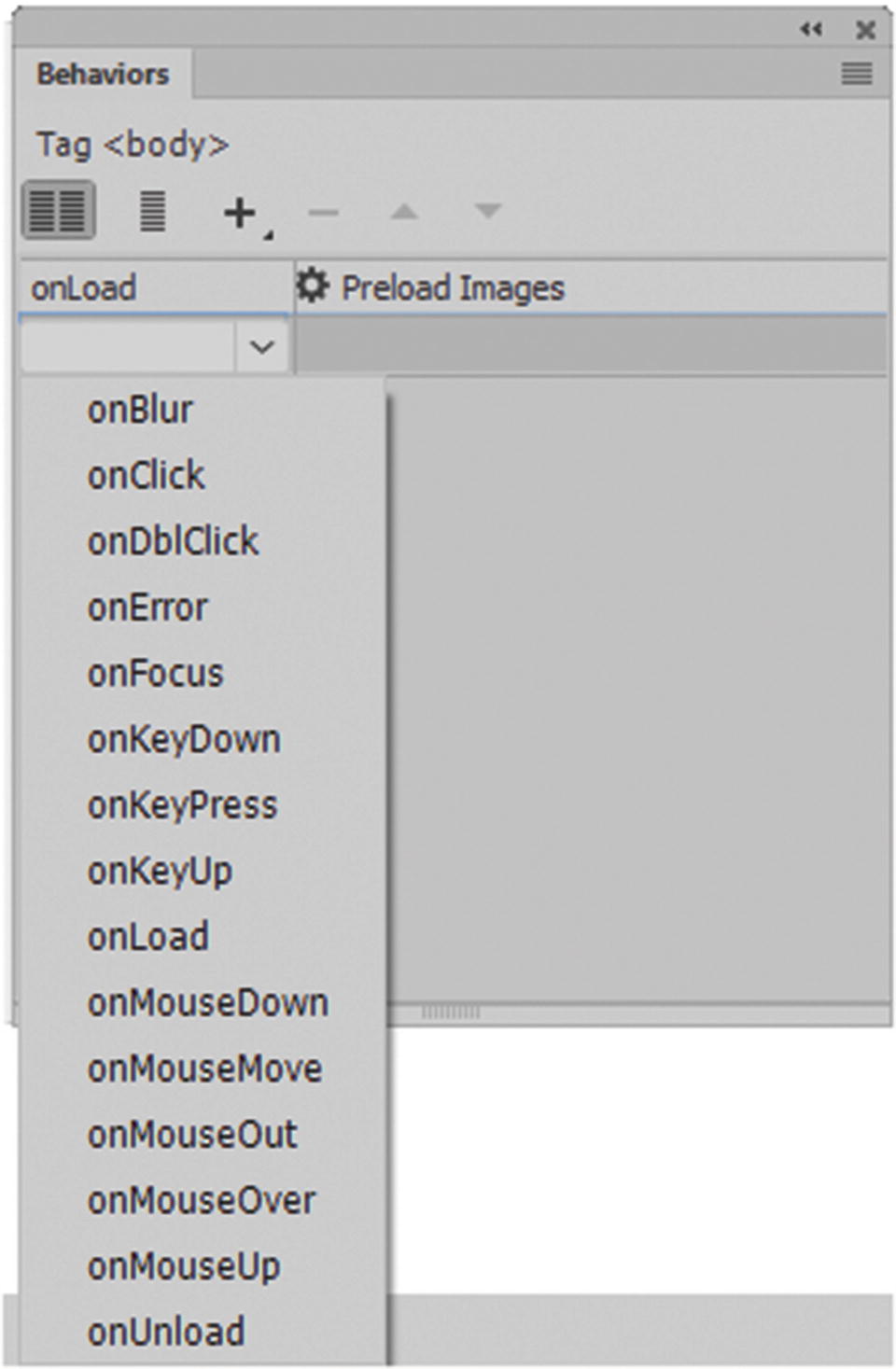Close the Behaviors panel

click(x=865, y=30)
